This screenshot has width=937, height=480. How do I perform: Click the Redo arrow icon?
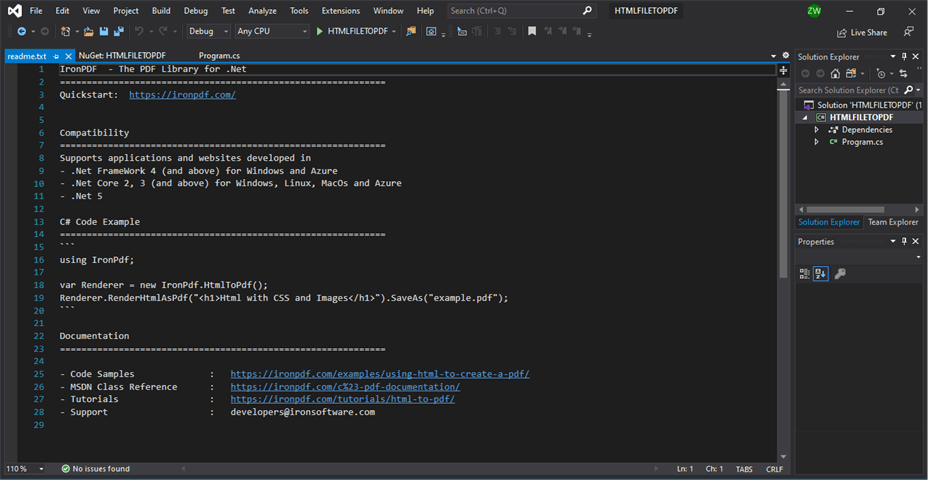tap(163, 31)
